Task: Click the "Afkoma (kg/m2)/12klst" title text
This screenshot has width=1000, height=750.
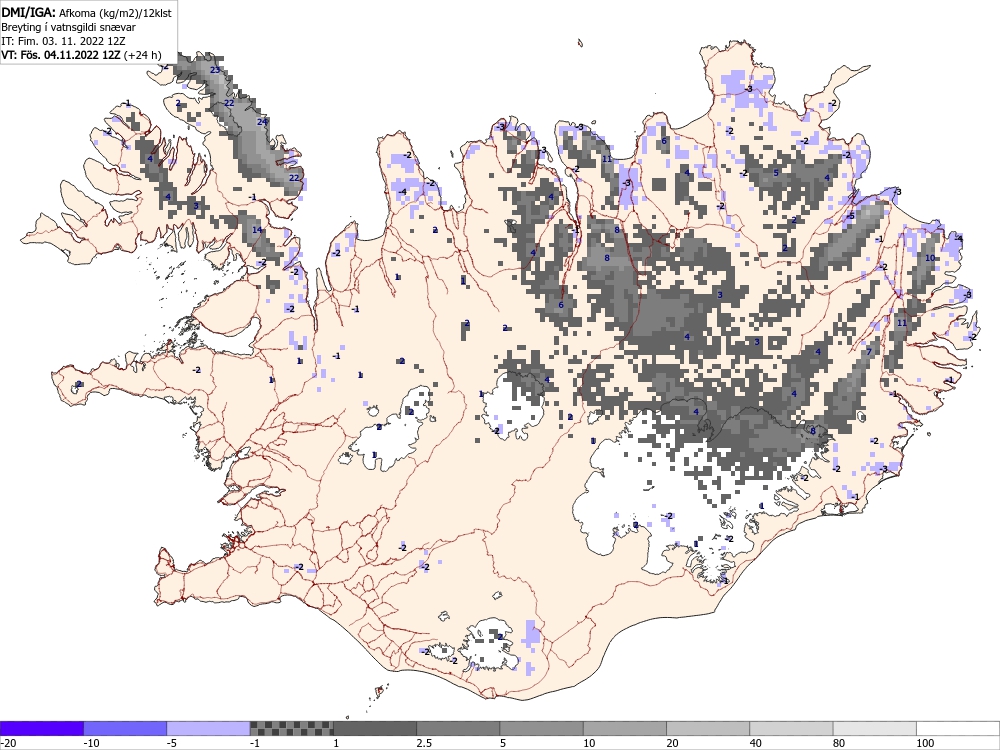Action: click(115, 12)
